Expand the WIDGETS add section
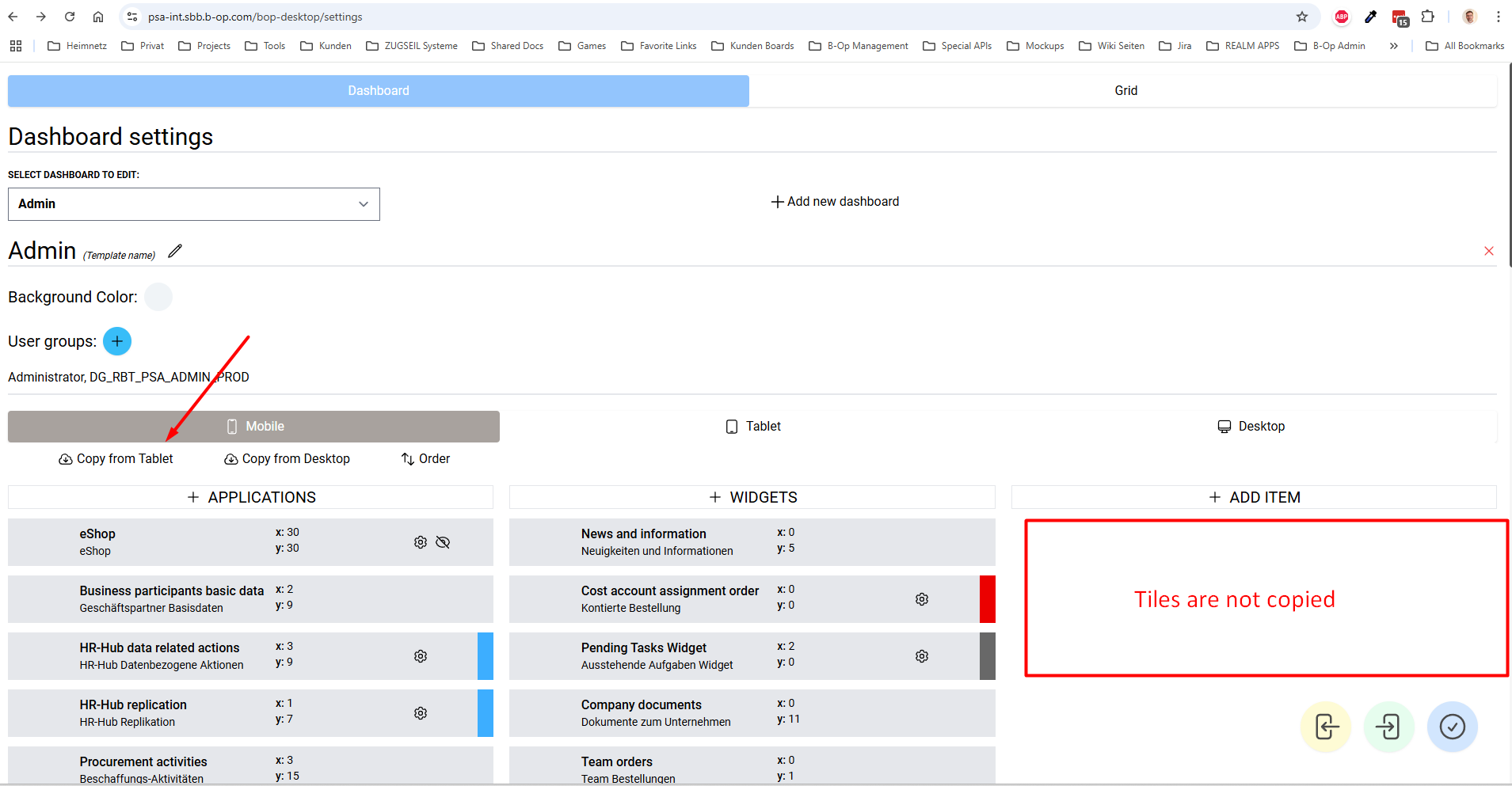Screen dimensions: 1512x786 click(x=752, y=497)
